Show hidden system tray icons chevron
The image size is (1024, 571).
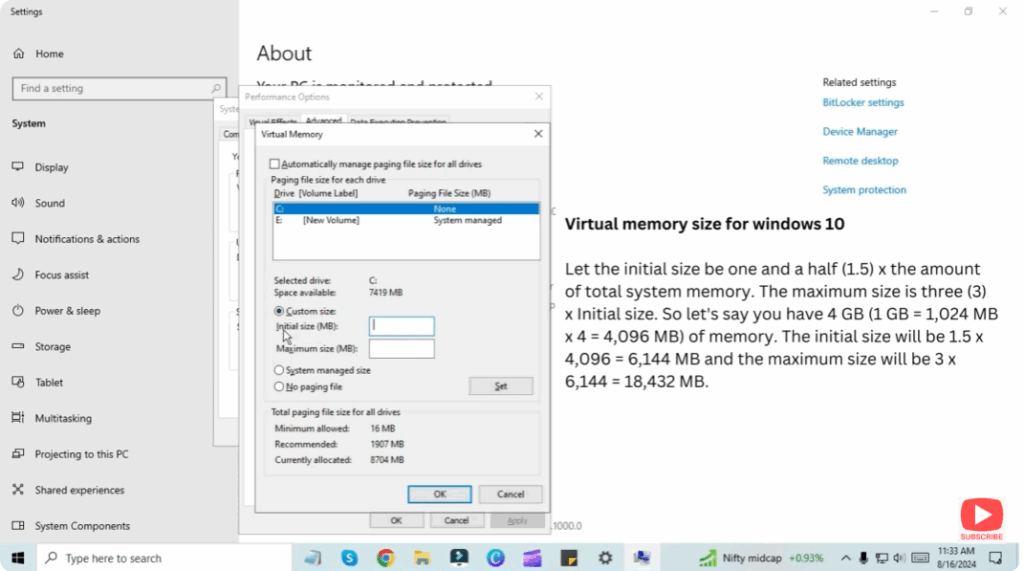(x=848, y=558)
